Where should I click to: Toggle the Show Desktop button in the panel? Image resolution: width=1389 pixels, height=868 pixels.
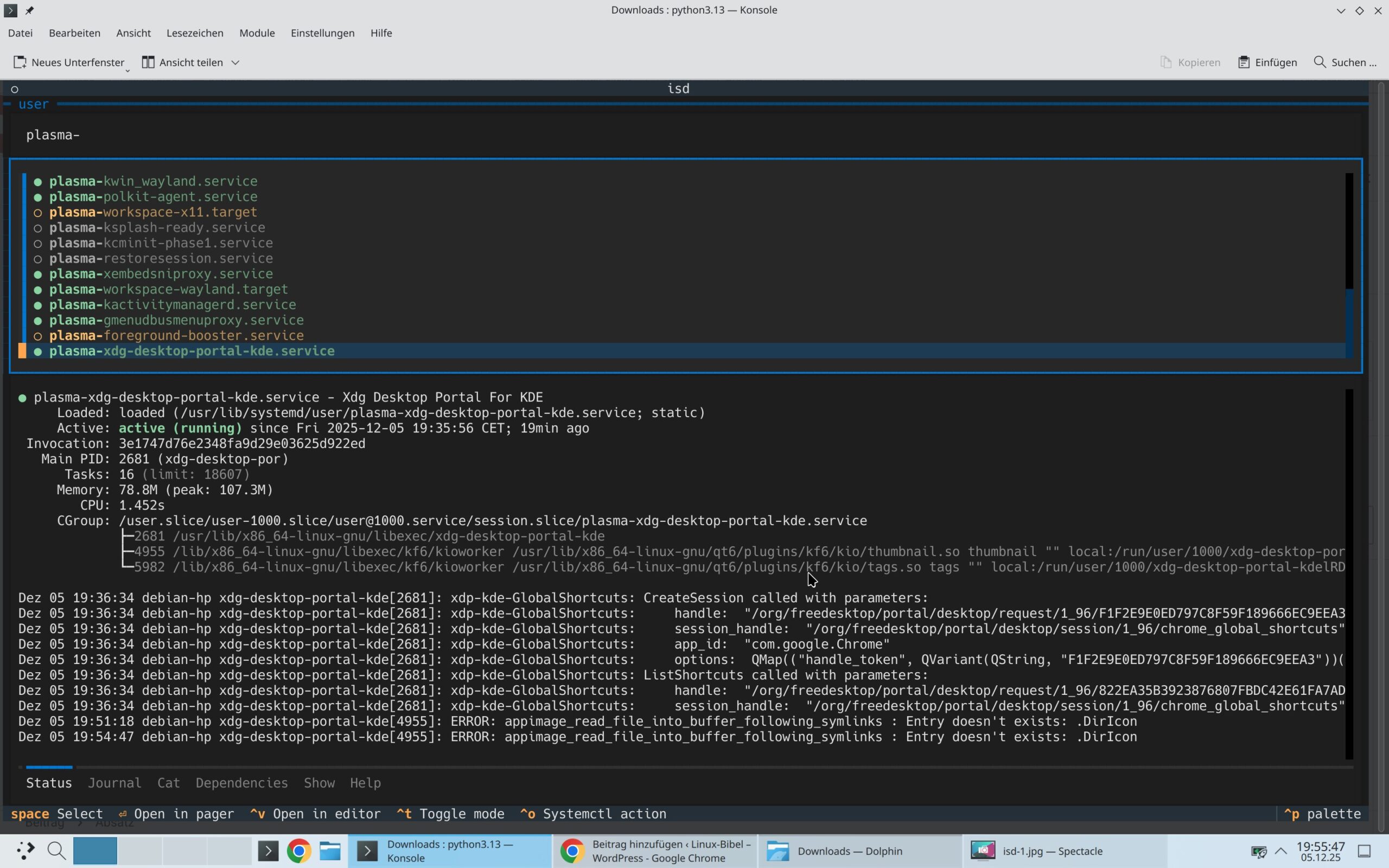tap(1365, 851)
